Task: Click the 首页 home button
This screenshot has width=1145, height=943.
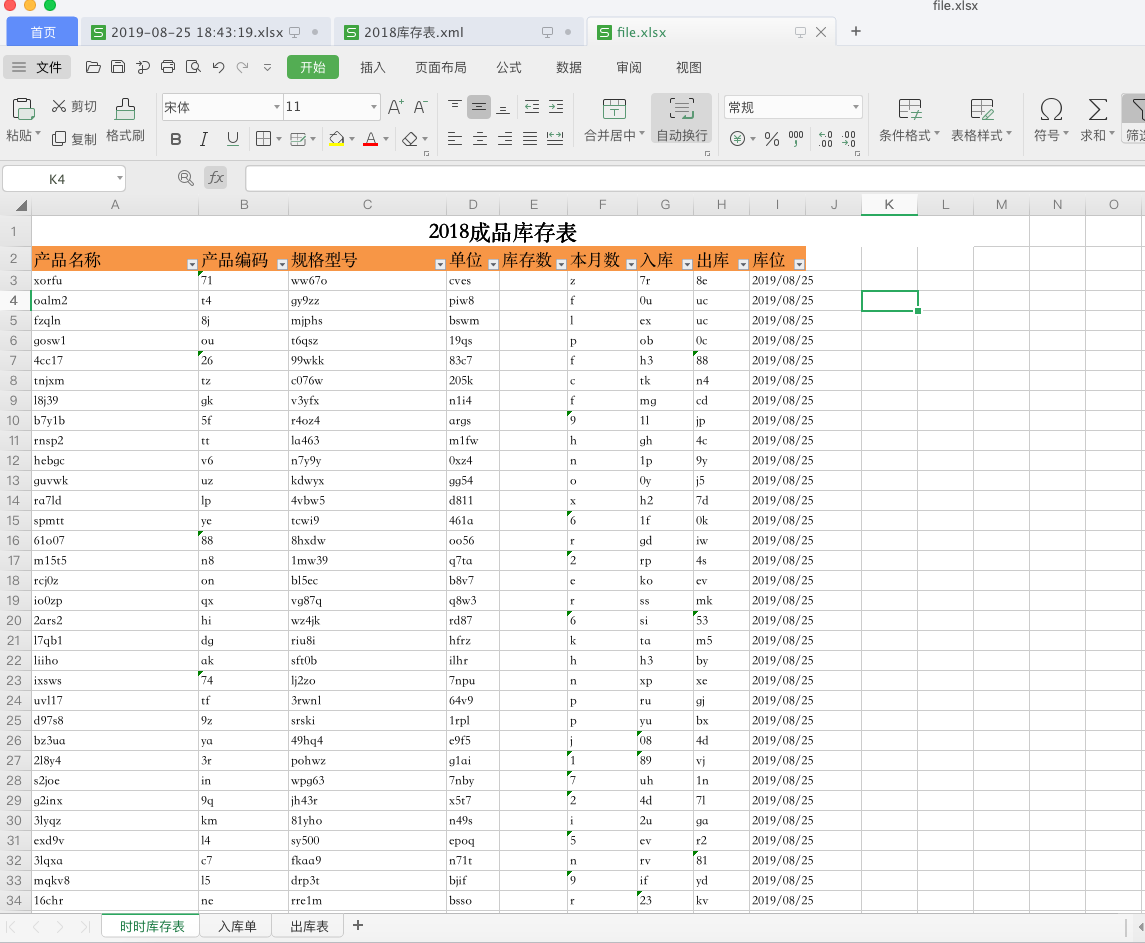Action: tap(43, 32)
